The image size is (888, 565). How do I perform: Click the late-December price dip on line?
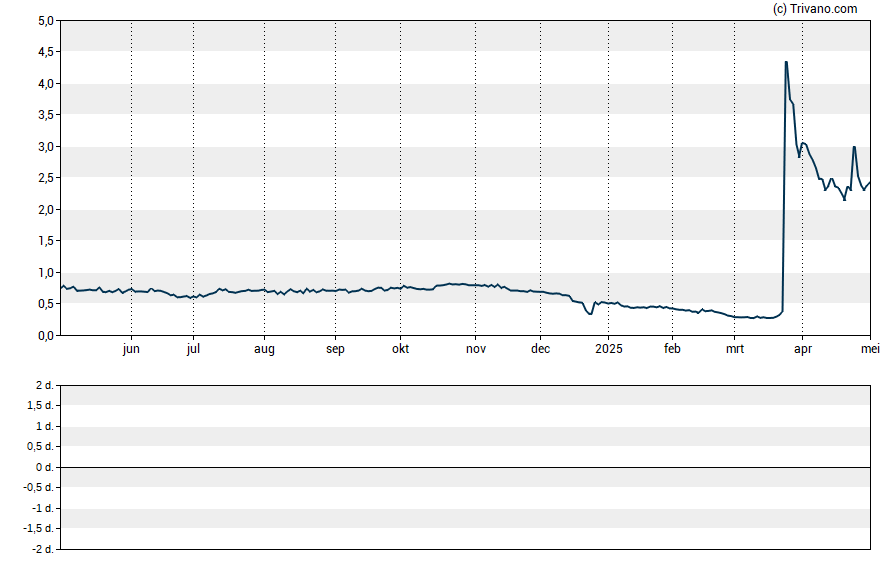(x=590, y=313)
